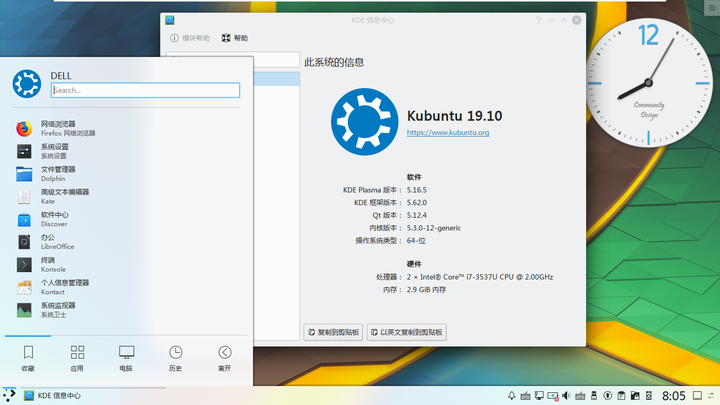This screenshot has height=405, width=720.
Task: Open LibreOffice from the favorites list
Action: point(126,242)
